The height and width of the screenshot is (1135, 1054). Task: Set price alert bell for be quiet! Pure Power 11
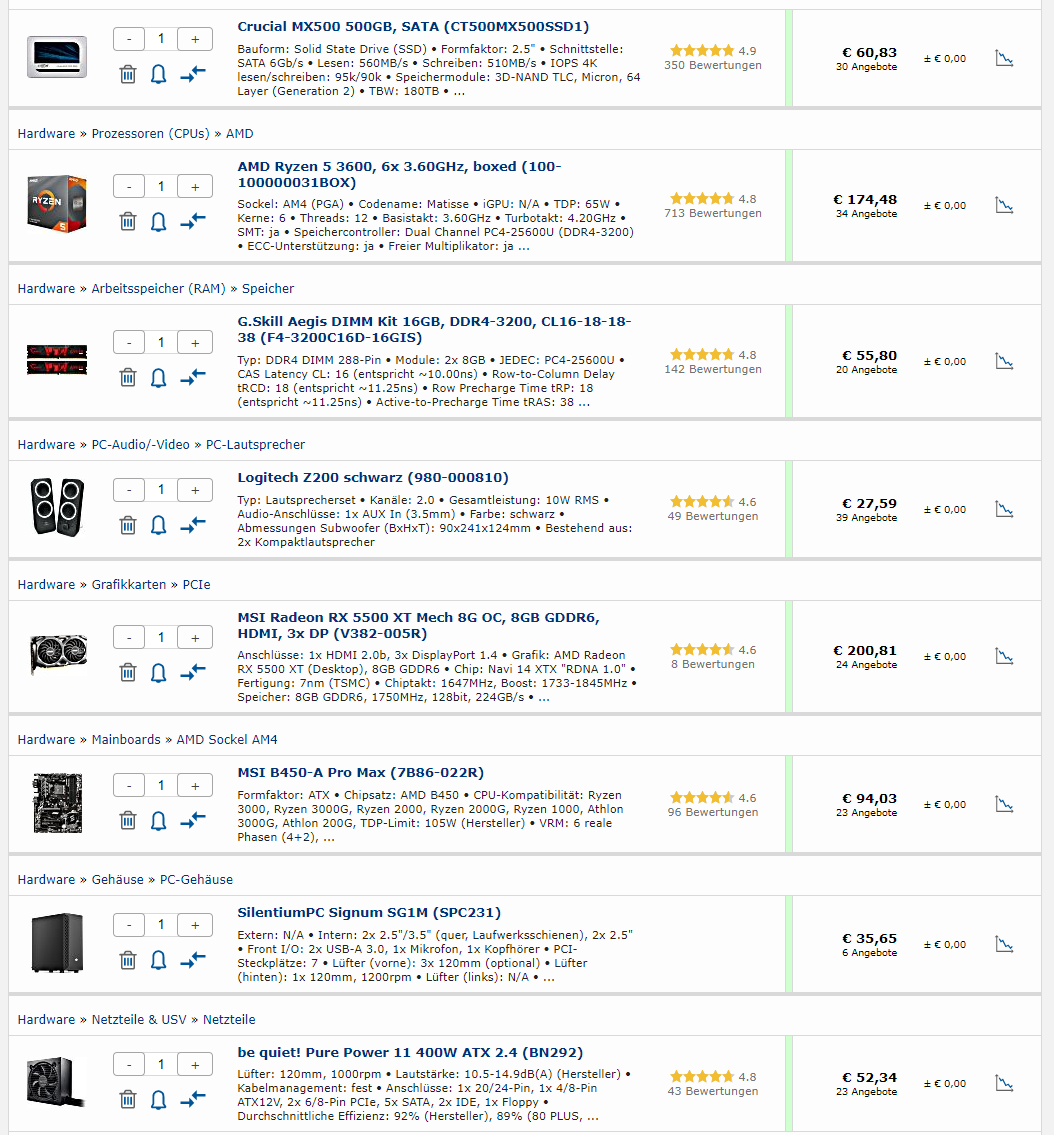coord(159,1100)
